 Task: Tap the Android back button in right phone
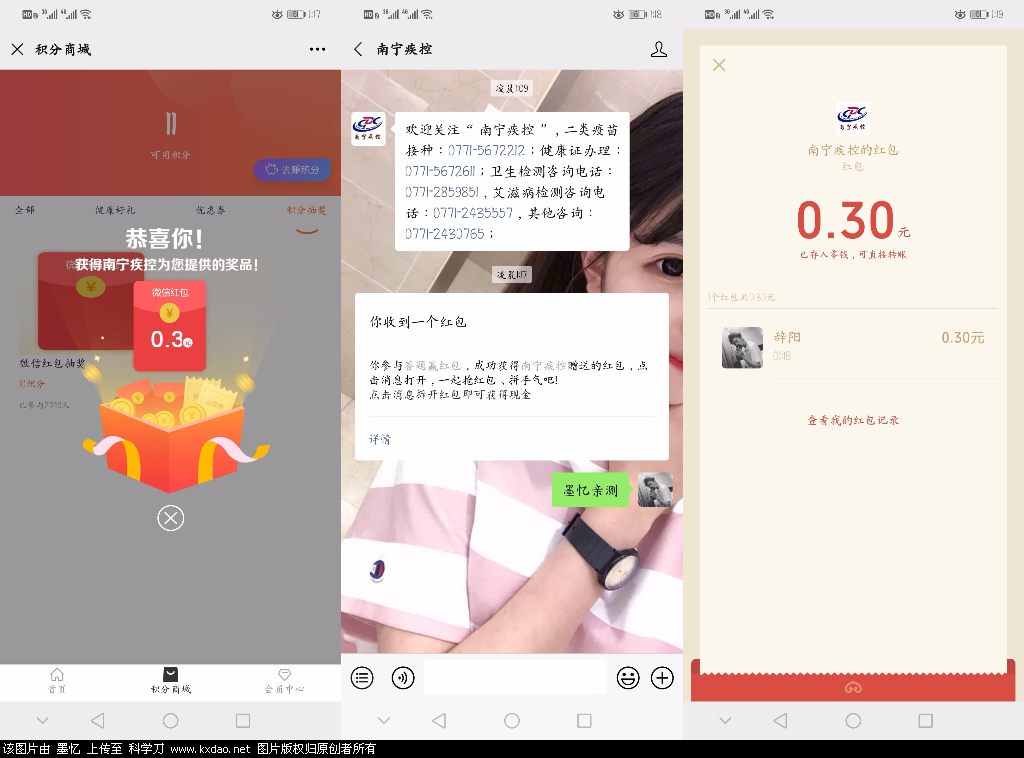coord(780,720)
